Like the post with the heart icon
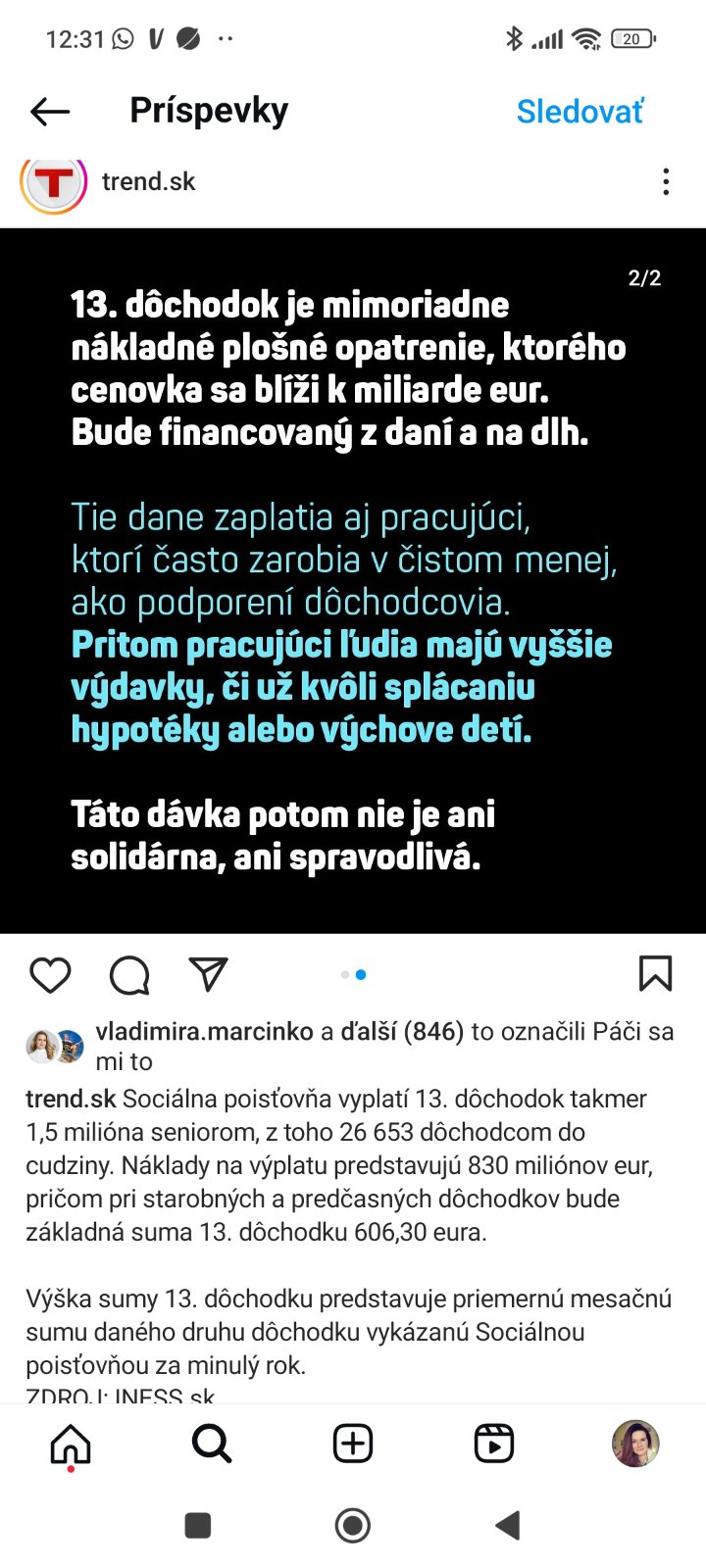 coord(50,975)
